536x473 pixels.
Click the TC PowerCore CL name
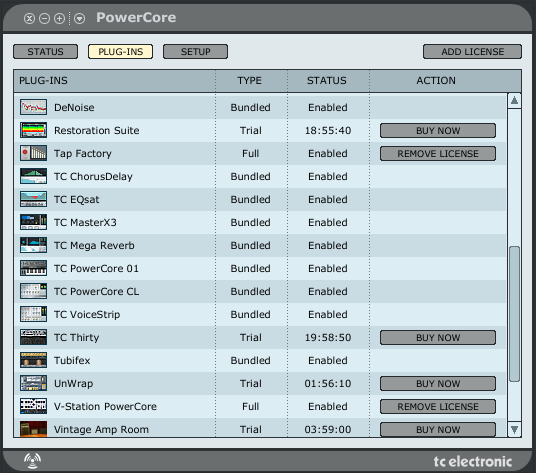[96, 292]
